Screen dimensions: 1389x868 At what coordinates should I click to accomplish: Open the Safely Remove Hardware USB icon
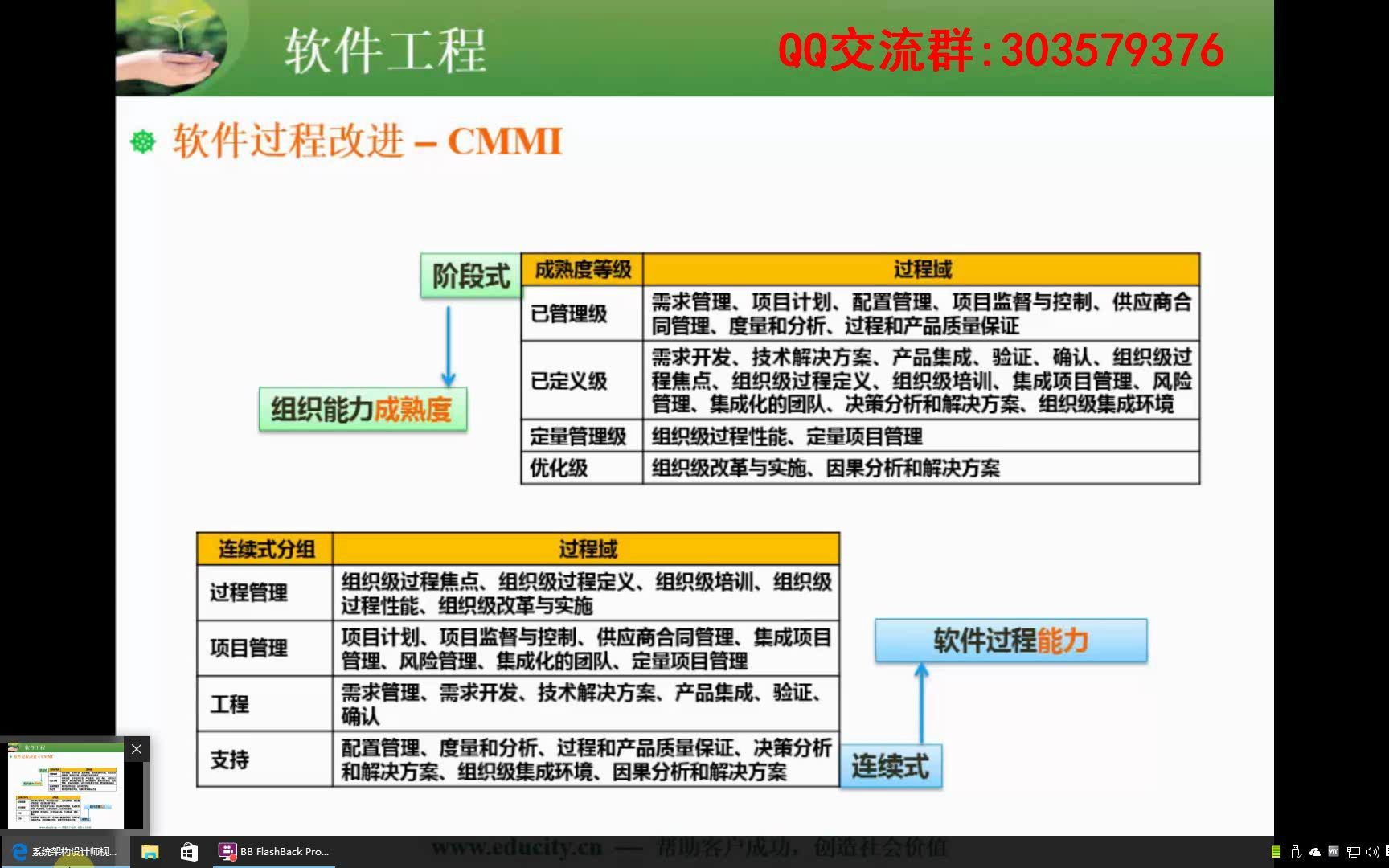(x=1296, y=852)
